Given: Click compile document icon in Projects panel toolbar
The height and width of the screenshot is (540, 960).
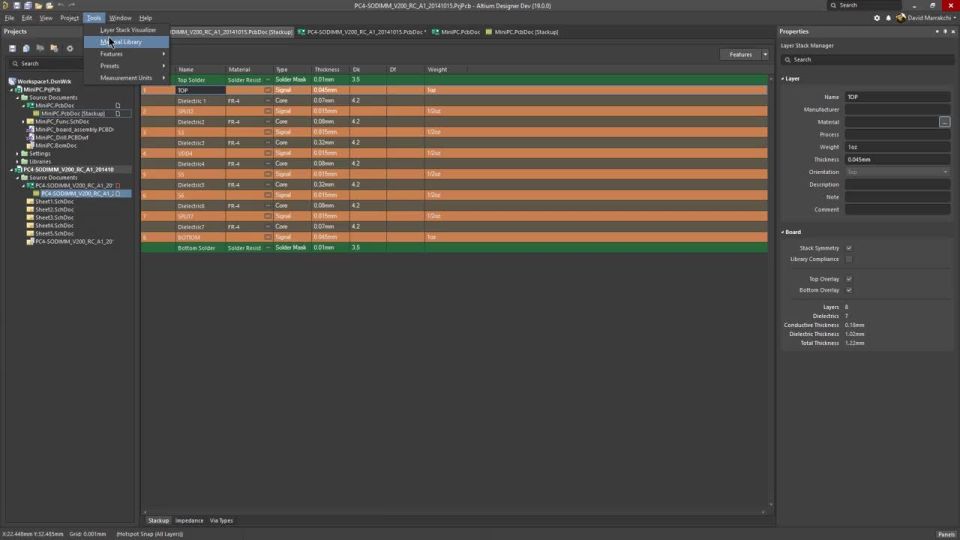Looking at the screenshot, I should 26,48.
